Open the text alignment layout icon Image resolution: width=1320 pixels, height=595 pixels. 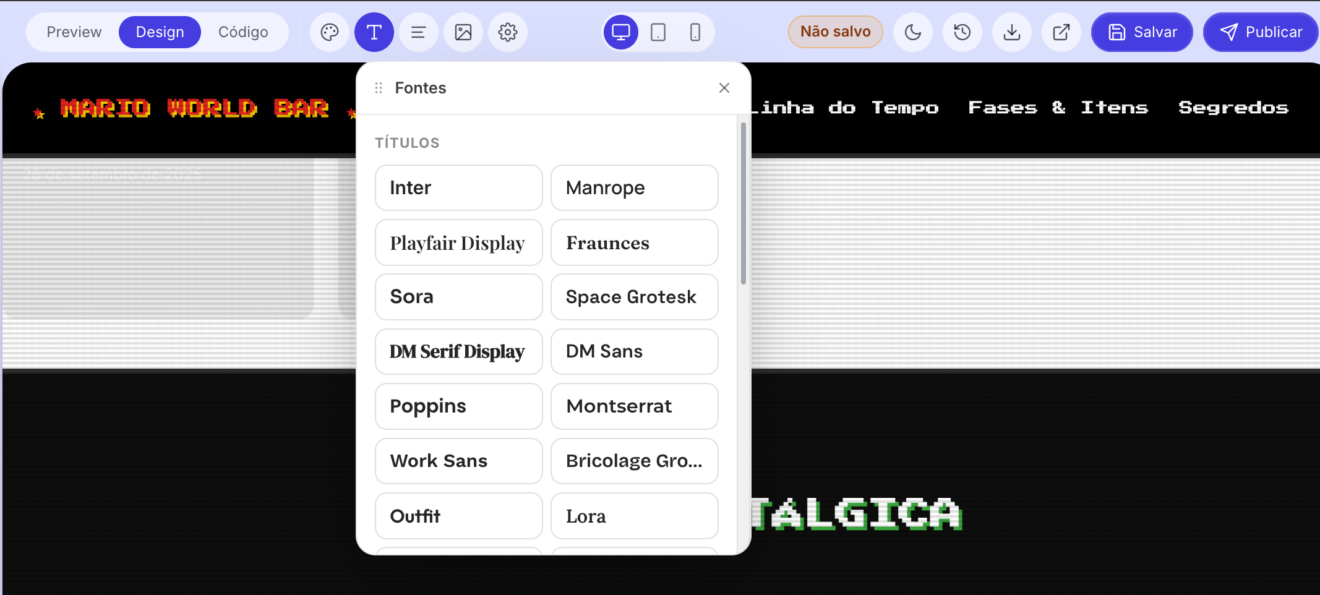click(418, 32)
